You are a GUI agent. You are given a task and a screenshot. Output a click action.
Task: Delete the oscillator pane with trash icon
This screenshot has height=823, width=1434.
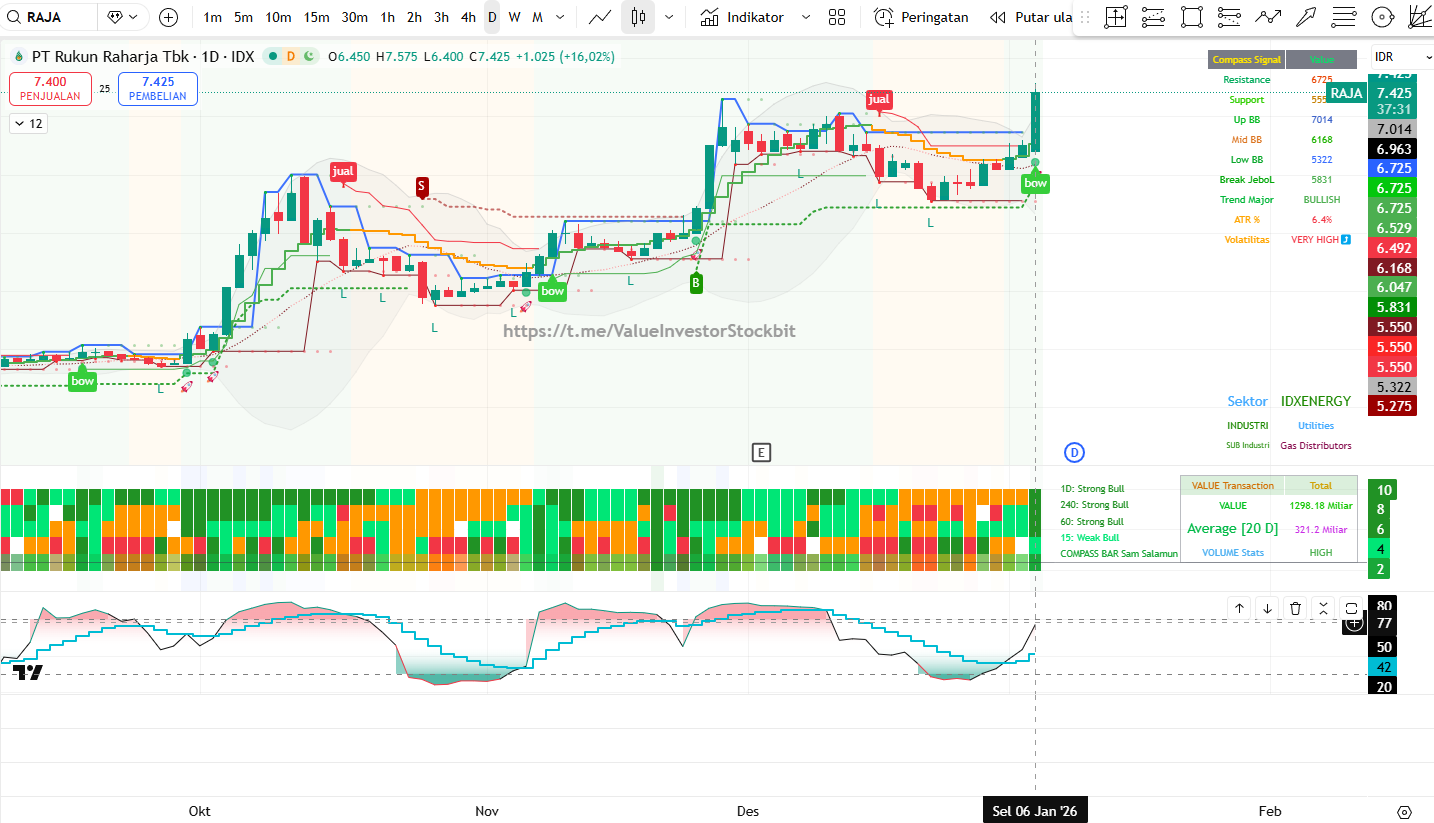(1295, 608)
